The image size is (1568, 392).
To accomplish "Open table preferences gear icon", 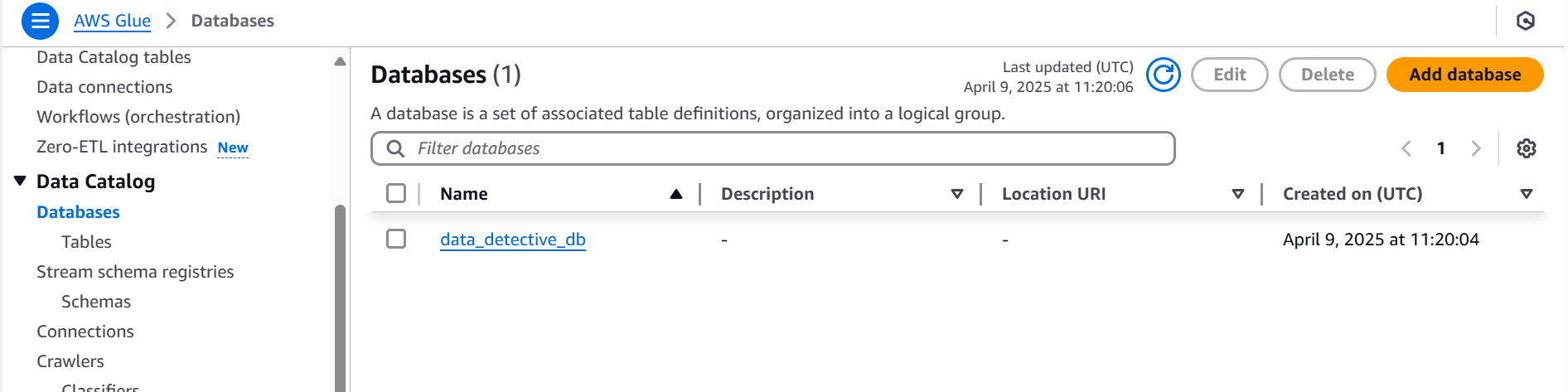I will pyautogui.click(x=1527, y=148).
